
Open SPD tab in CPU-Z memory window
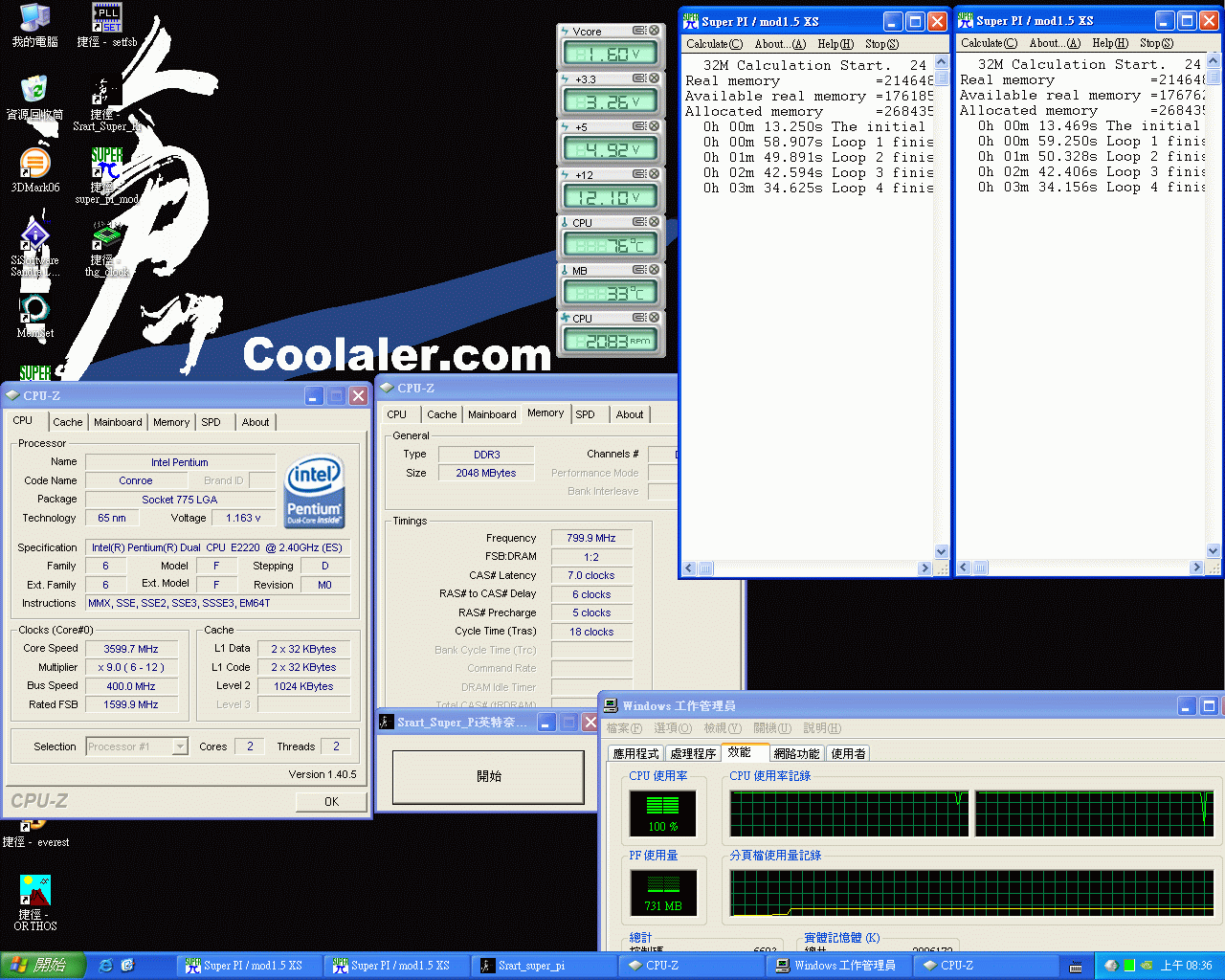pyautogui.click(x=585, y=414)
